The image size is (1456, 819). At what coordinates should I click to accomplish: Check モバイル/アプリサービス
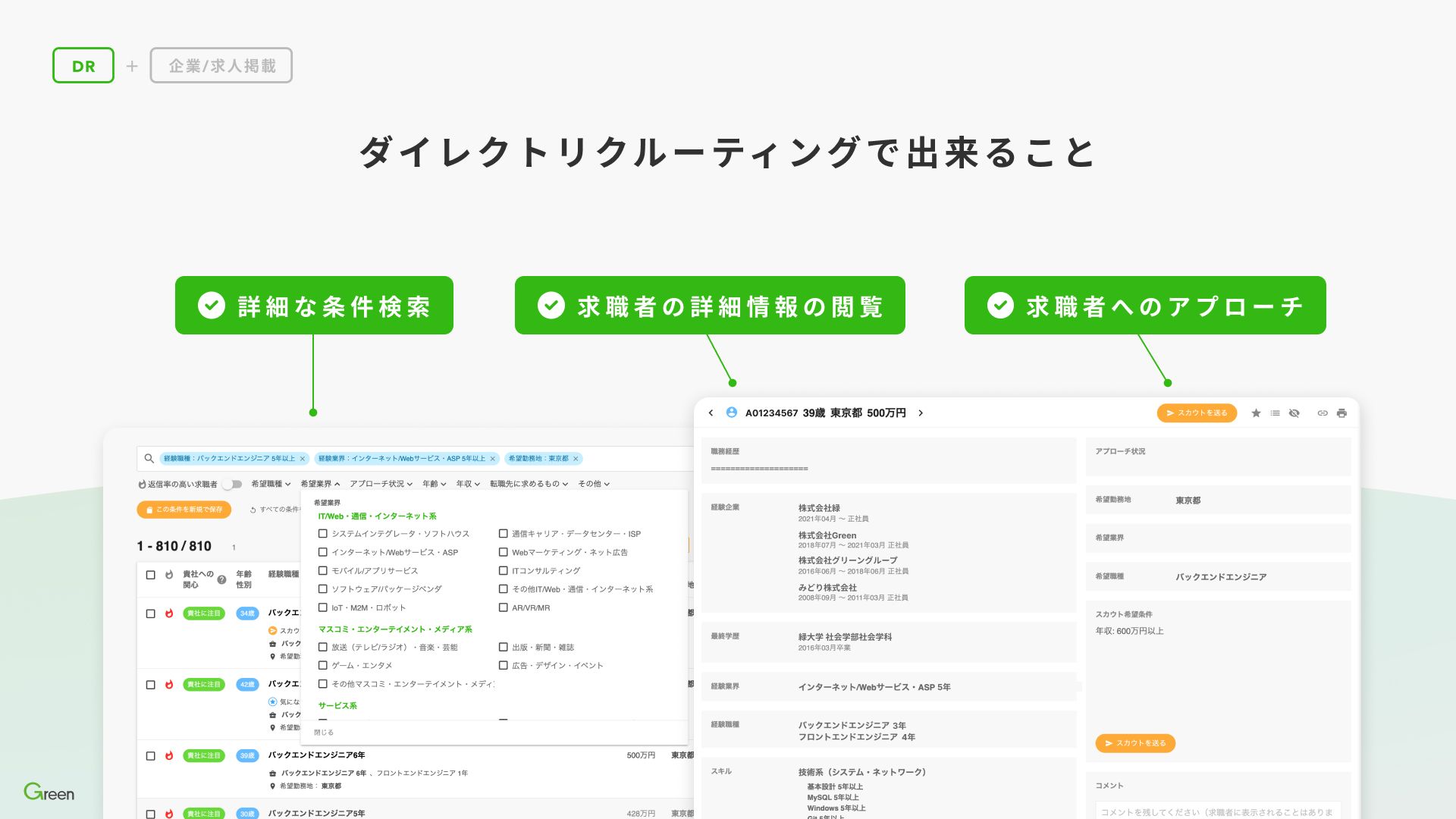322,571
